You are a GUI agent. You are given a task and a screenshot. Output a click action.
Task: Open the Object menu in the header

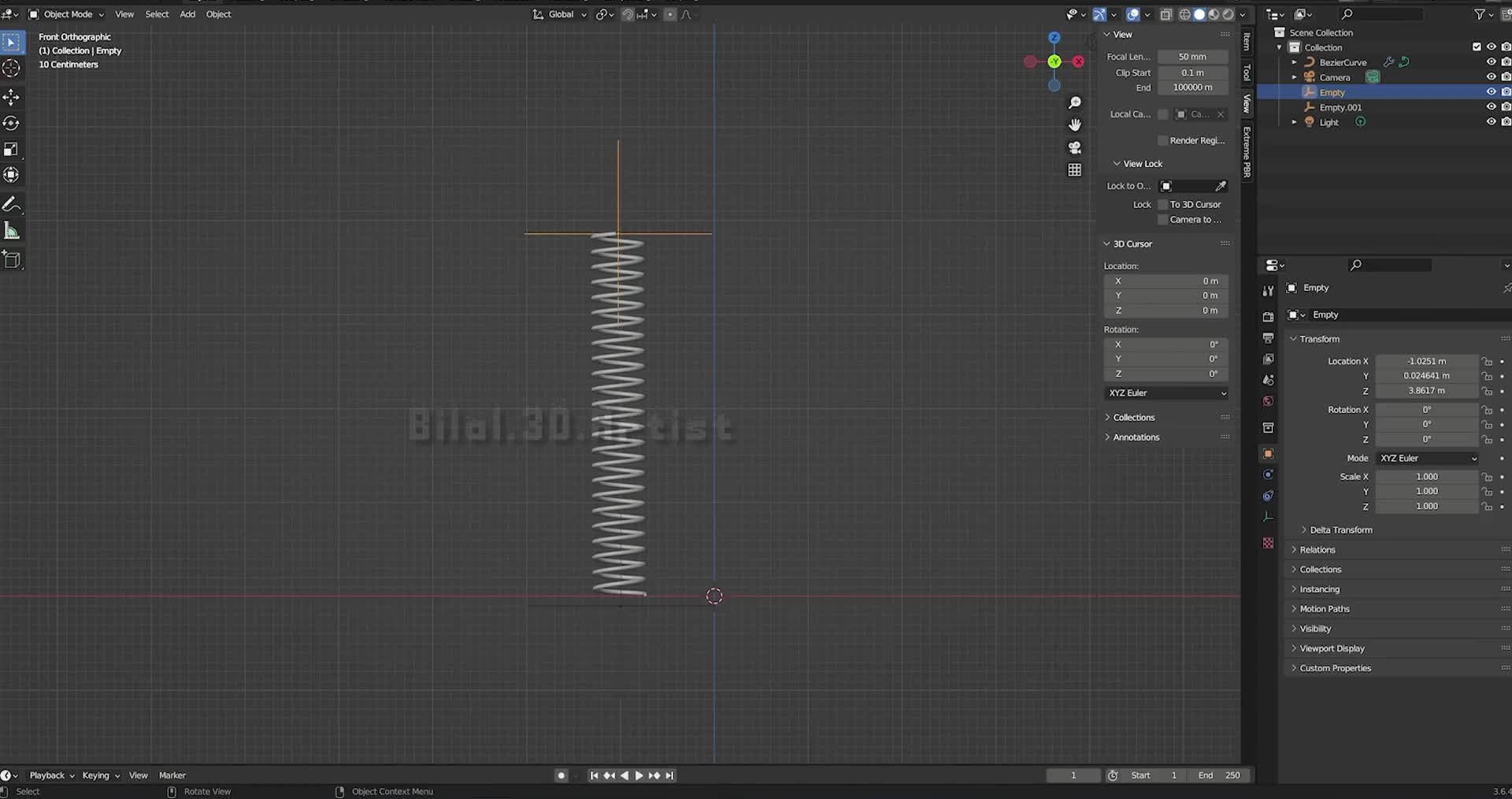pos(218,14)
